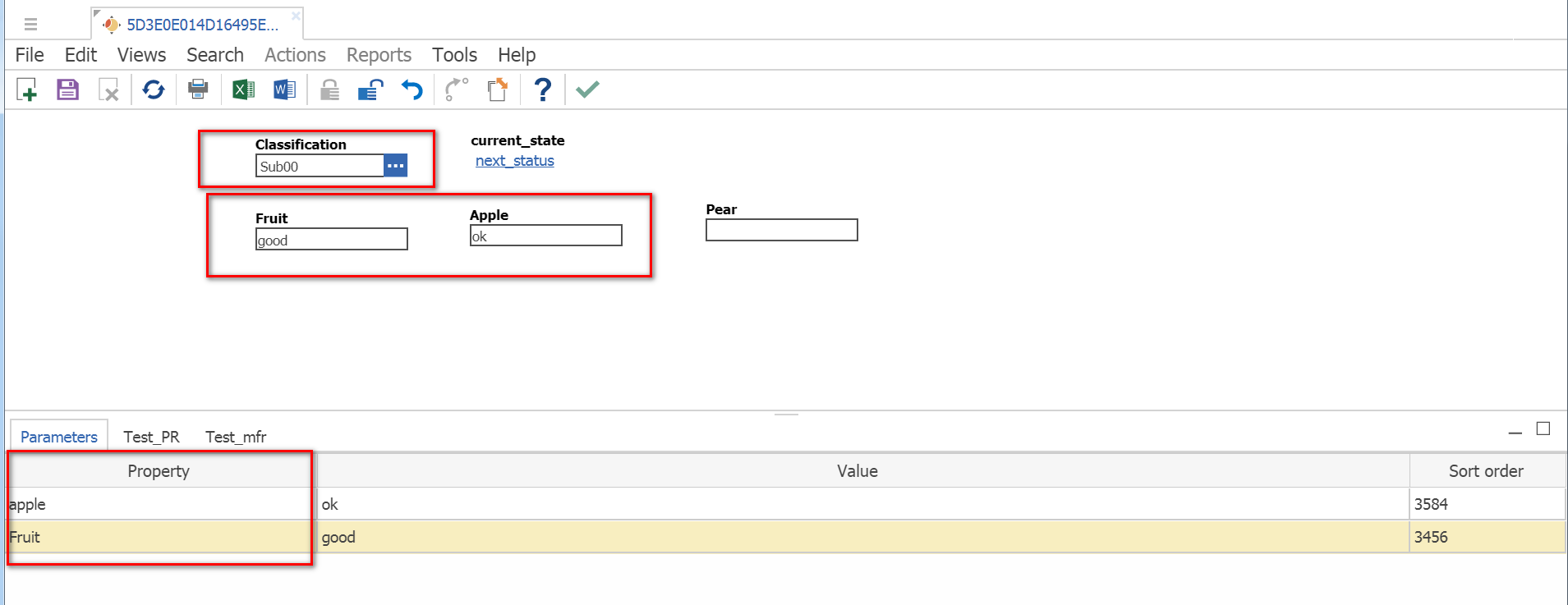Switch to the Parameters tab
This screenshot has width=1568, height=605.
(59, 437)
